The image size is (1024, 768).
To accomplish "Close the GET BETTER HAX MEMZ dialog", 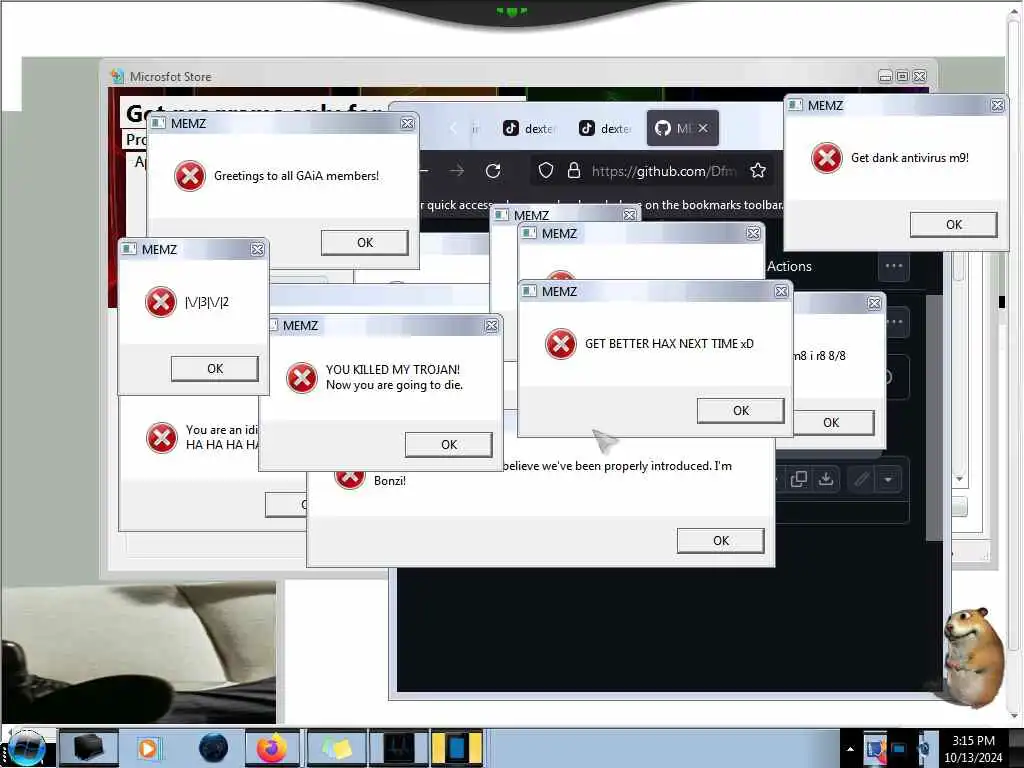I will click(x=781, y=291).
